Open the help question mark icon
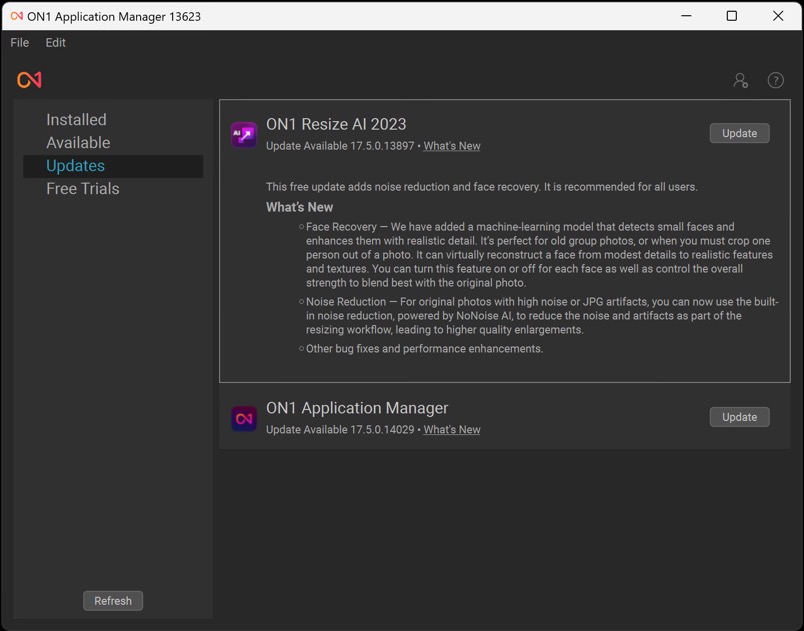This screenshot has width=804, height=631. click(775, 80)
